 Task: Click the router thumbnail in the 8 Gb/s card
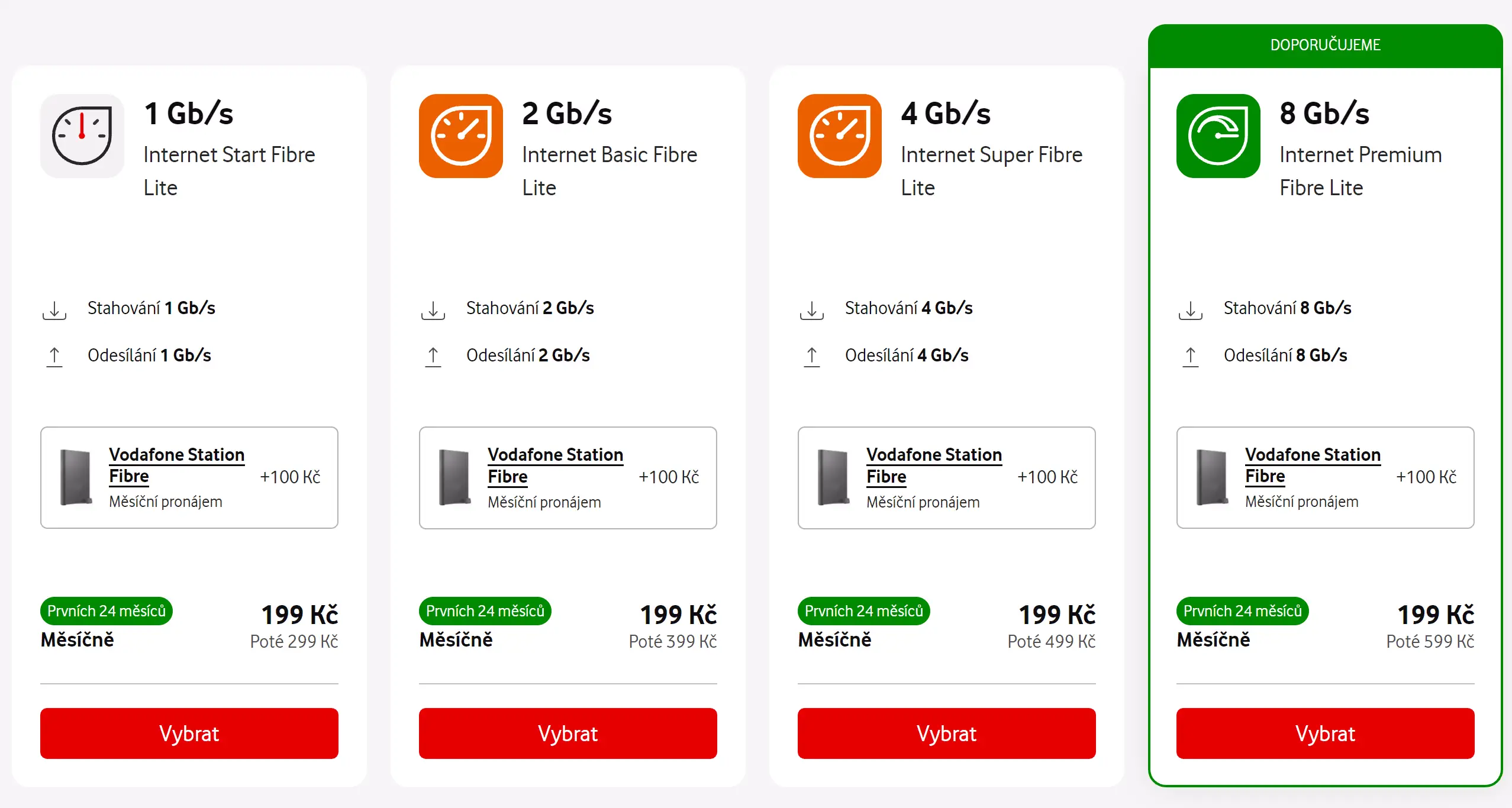(1212, 477)
